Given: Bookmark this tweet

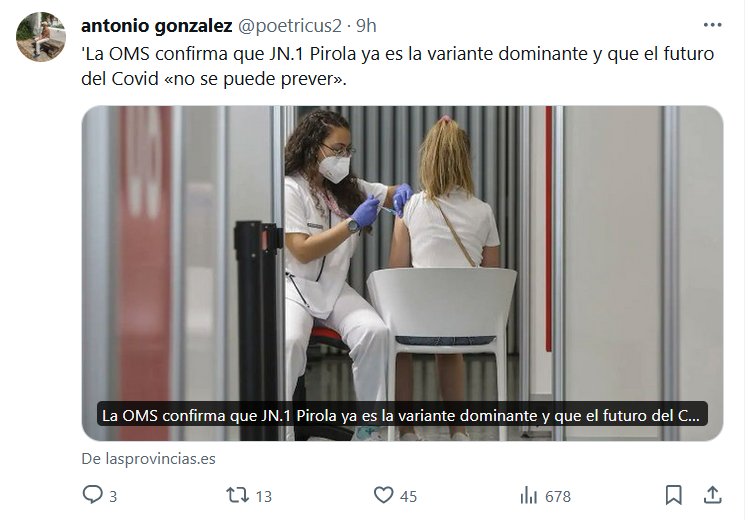Looking at the screenshot, I should point(673,495).
